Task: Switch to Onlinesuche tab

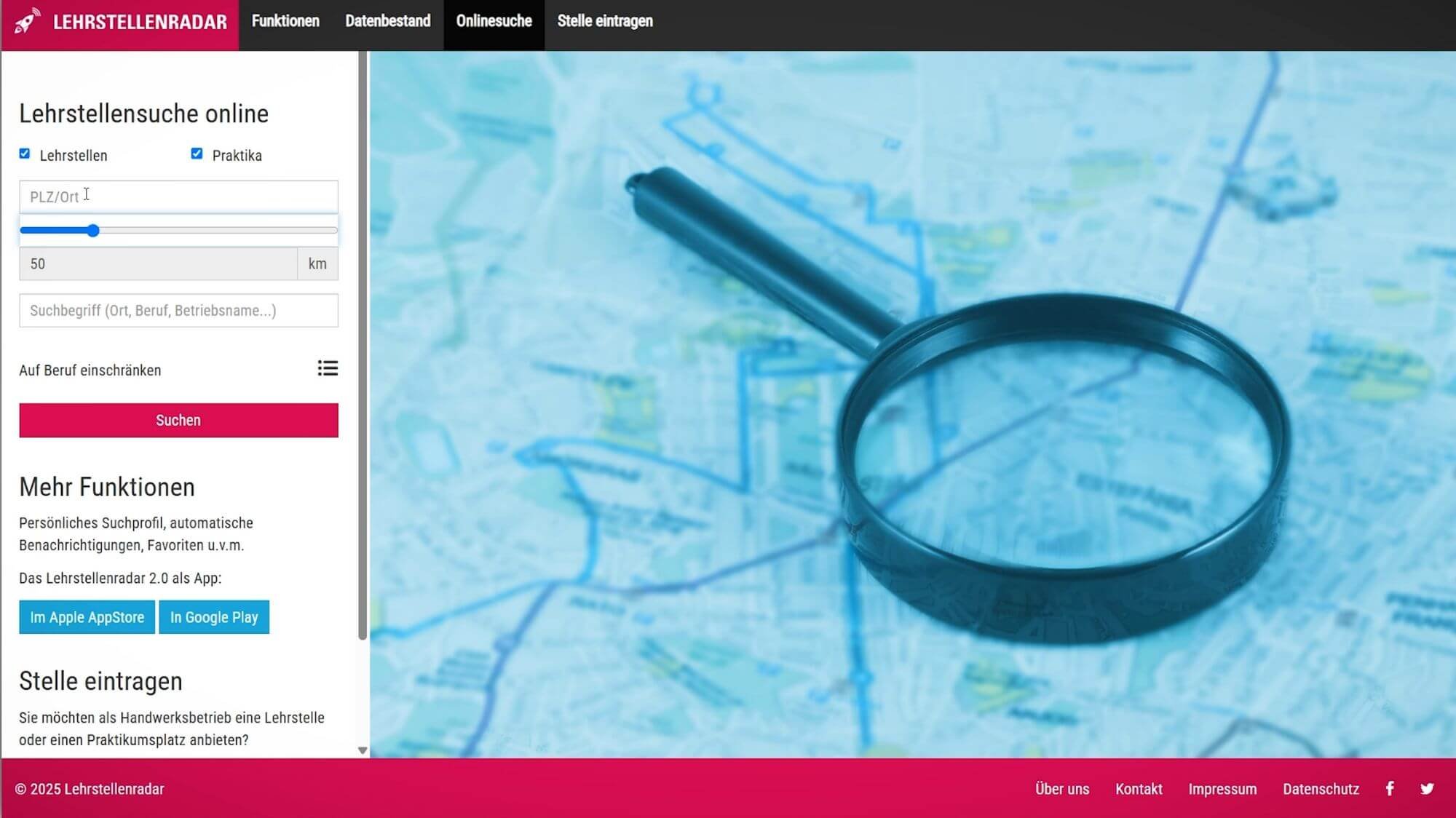Action: coord(494,21)
